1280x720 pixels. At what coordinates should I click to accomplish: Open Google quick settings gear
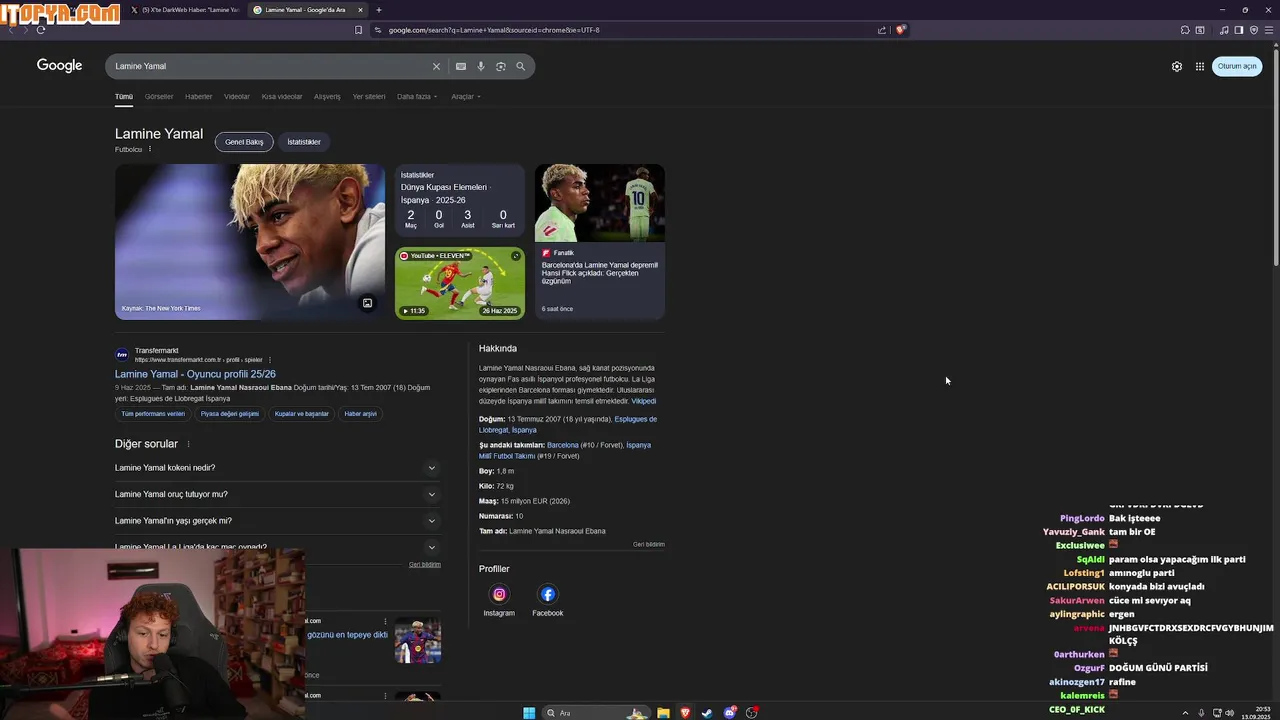(1177, 66)
